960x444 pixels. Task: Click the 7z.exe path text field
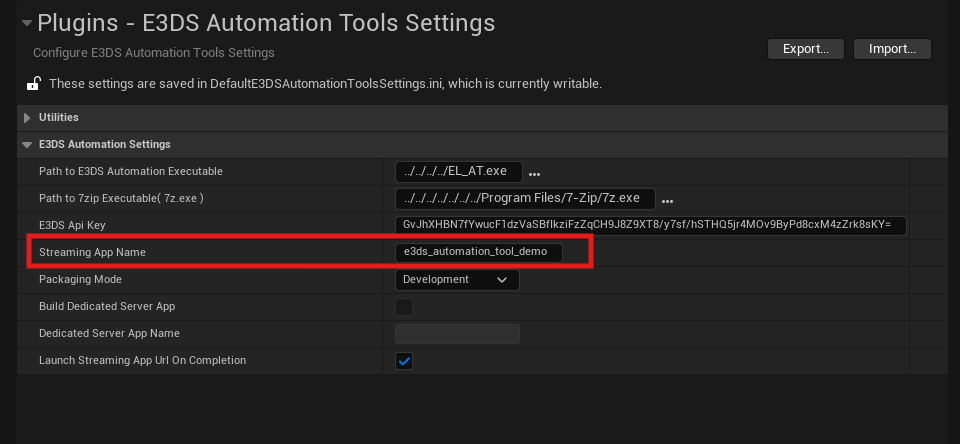tap(525, 199)
